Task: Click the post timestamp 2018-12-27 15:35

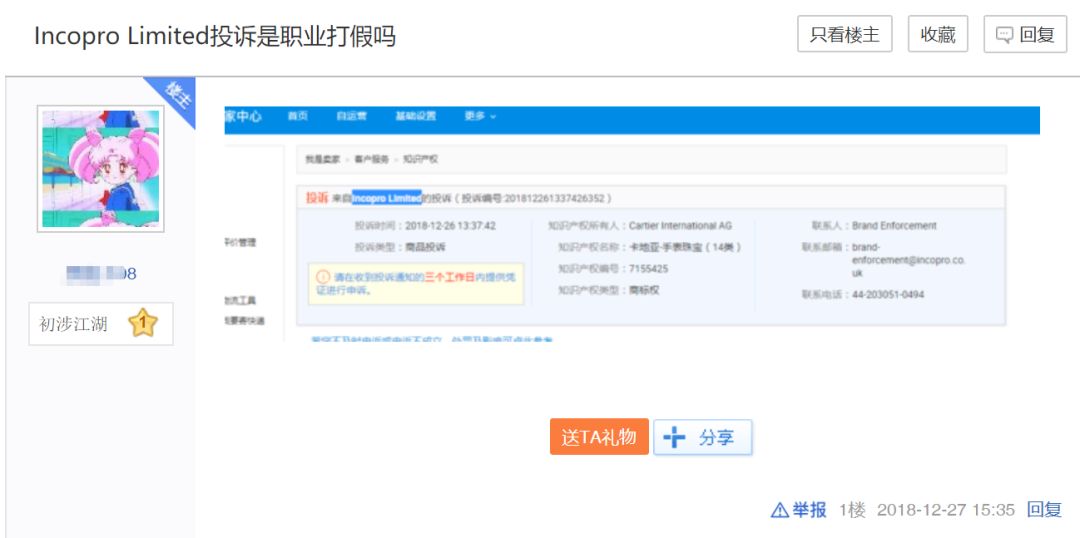Action: [946, 510]
